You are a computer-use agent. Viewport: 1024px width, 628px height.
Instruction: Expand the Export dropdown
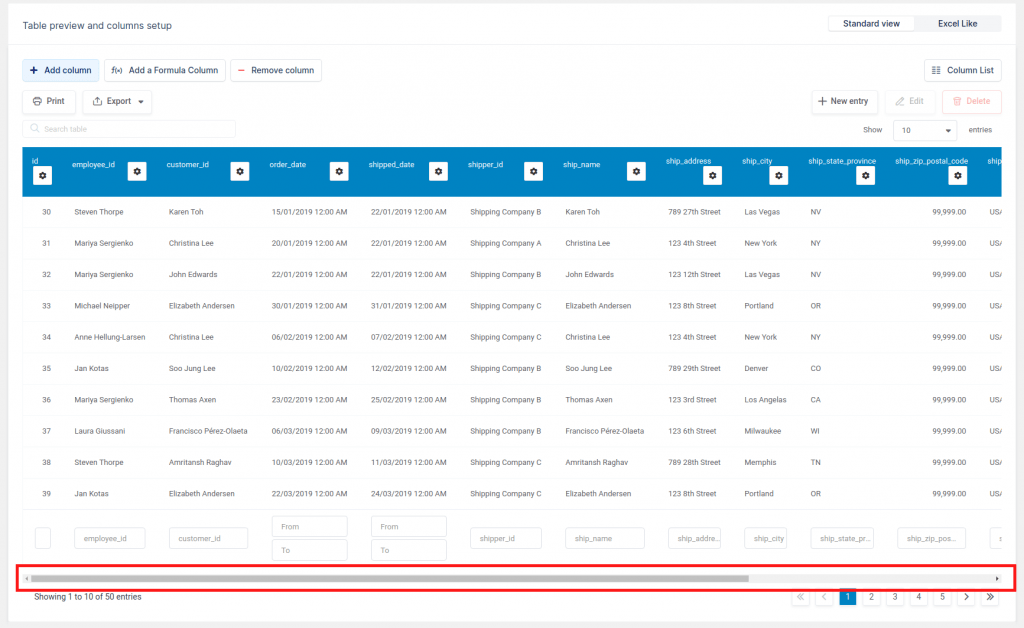pyautogui.click(x=116, y=101)
